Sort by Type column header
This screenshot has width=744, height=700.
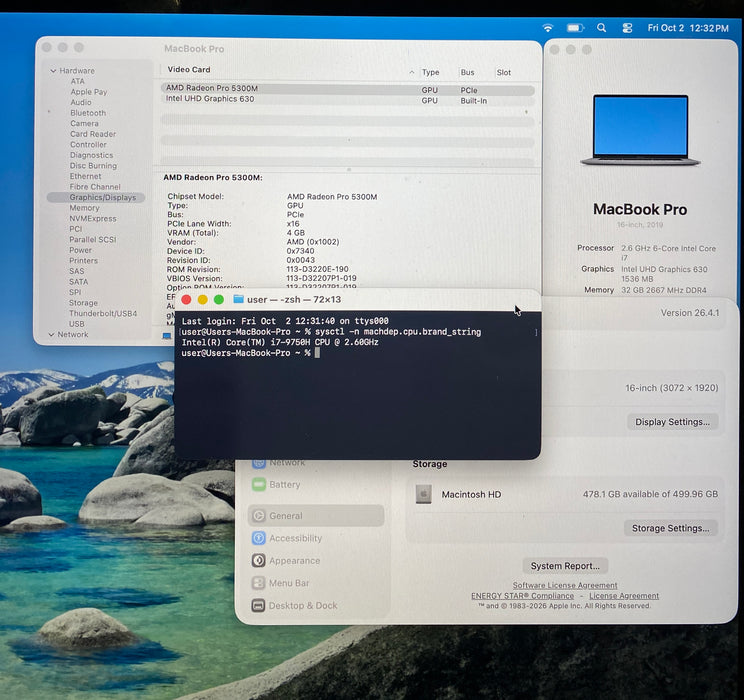pos(430,72)
